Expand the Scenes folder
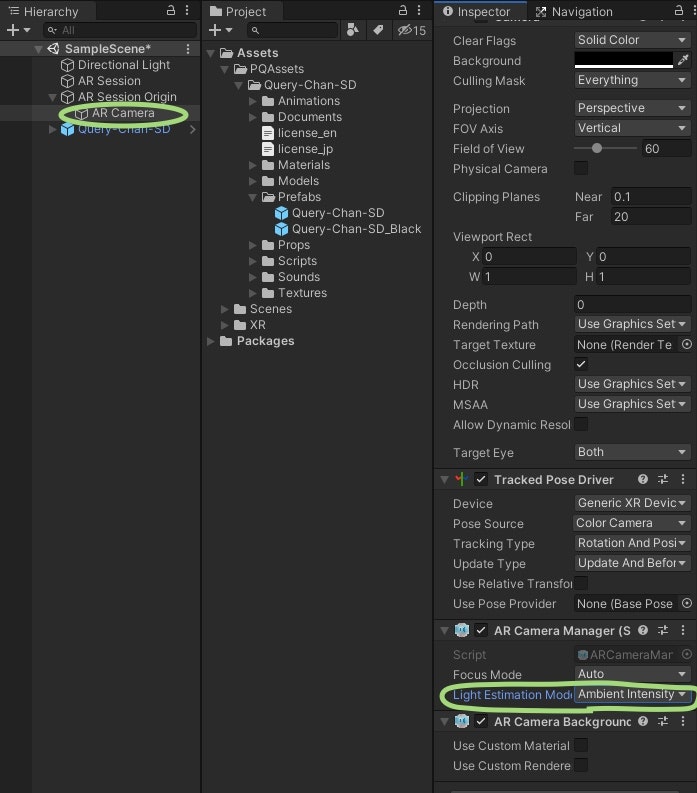This screenshot has width=697, height=793. point(225,309)
